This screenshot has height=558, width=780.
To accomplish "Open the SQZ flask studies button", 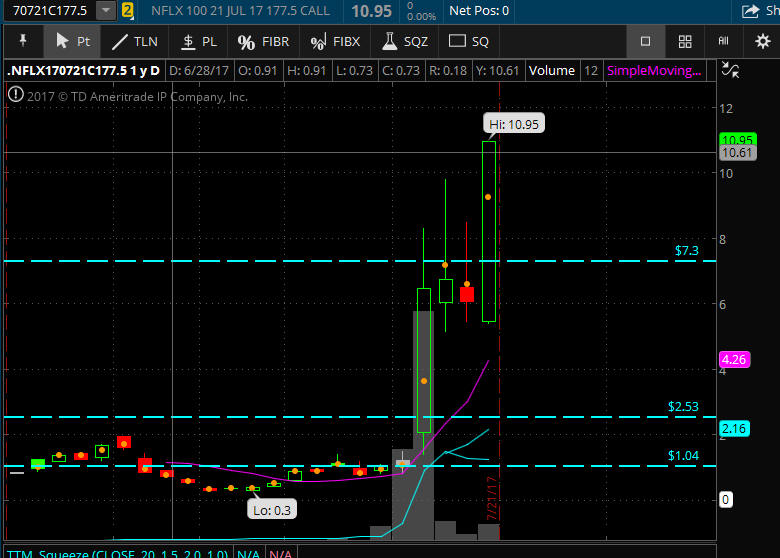I will coord(403,42).
